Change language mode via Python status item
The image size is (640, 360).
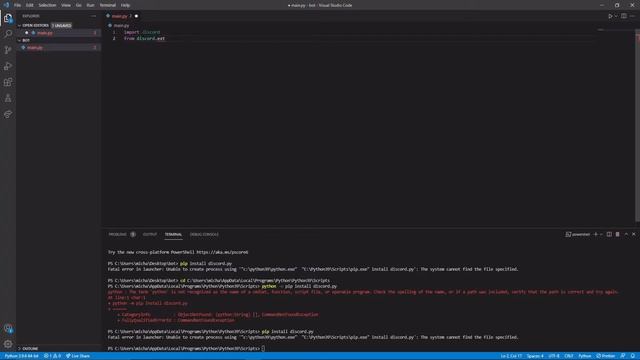pyautogui.click(x=584, y=356)
